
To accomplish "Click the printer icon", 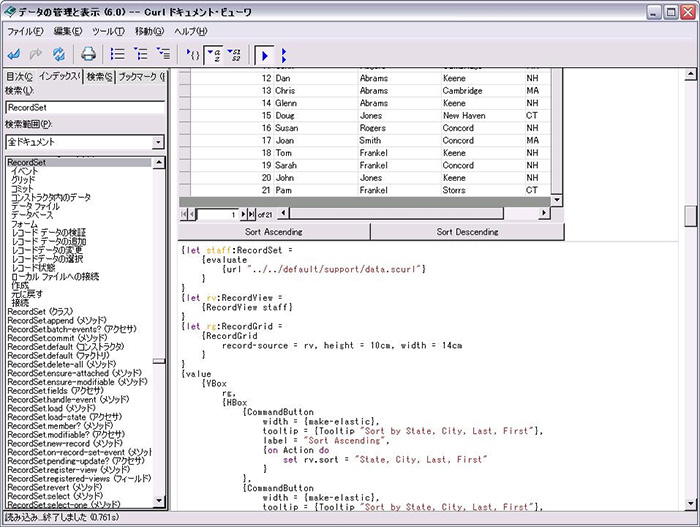I will tap(88, 53).
